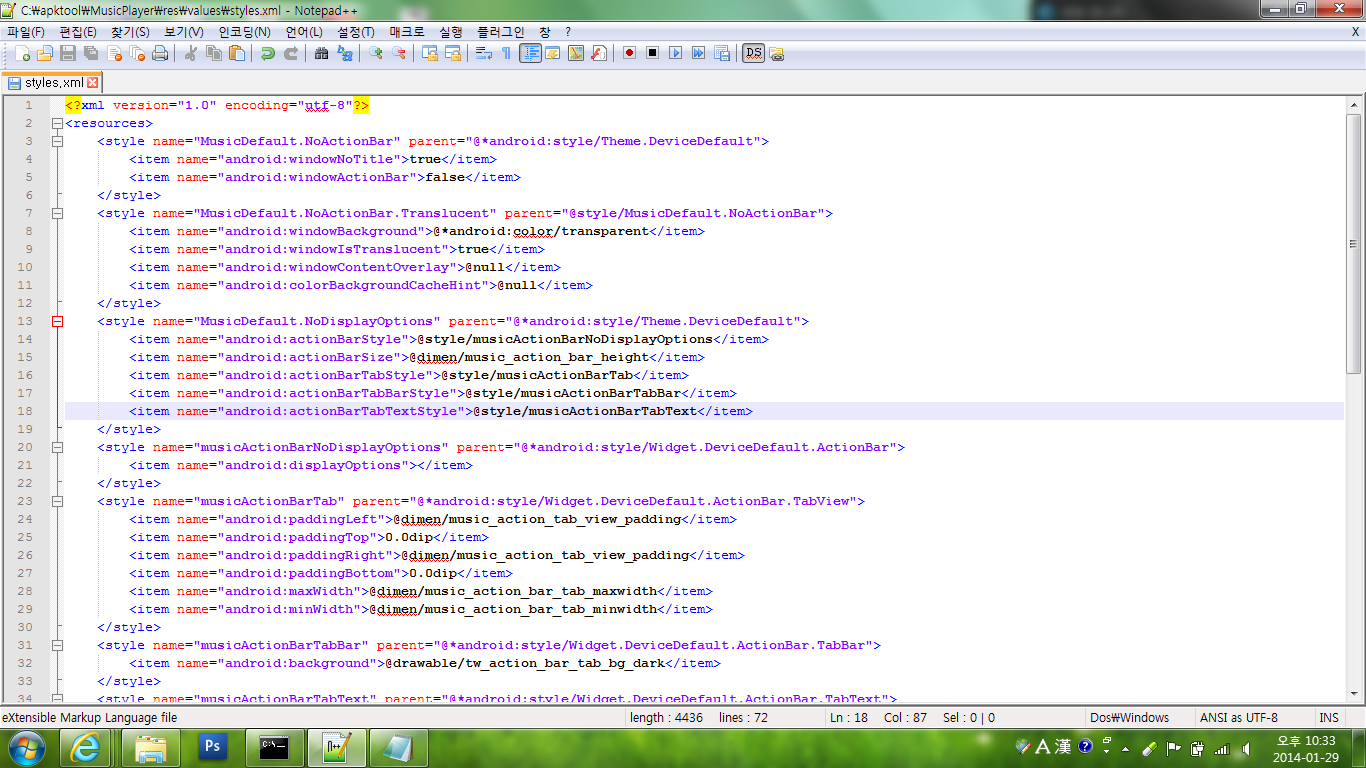
Task: Toggle Show all characters pilcrow button
Action: [x=506, y=53]
